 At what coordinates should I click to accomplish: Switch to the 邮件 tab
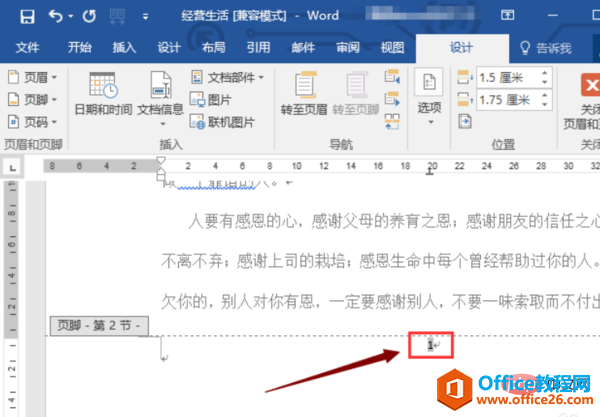click(303, 48)
